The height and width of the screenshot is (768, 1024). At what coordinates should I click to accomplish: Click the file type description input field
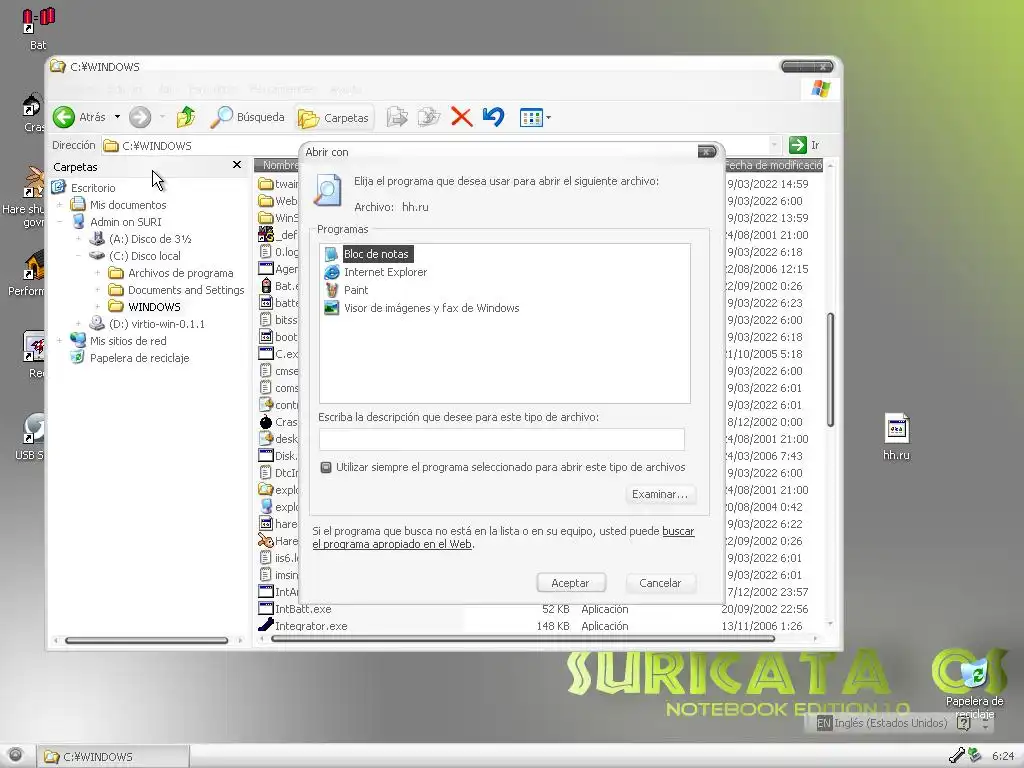tap(502, 440)
